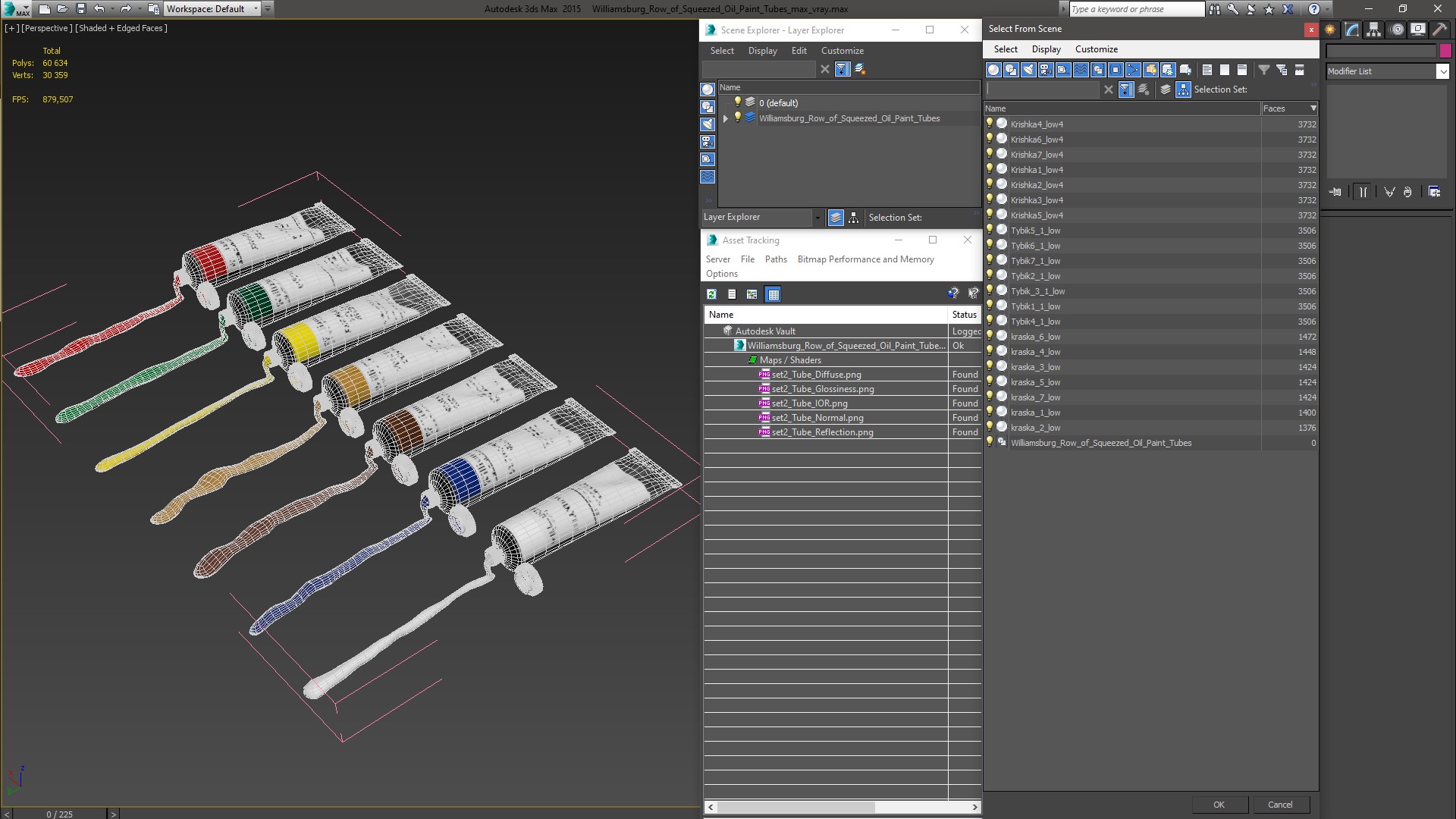Open Edit menu in Scene Explorer
1456x819 pixels.
pyautogui.click(x=799, y=51)
